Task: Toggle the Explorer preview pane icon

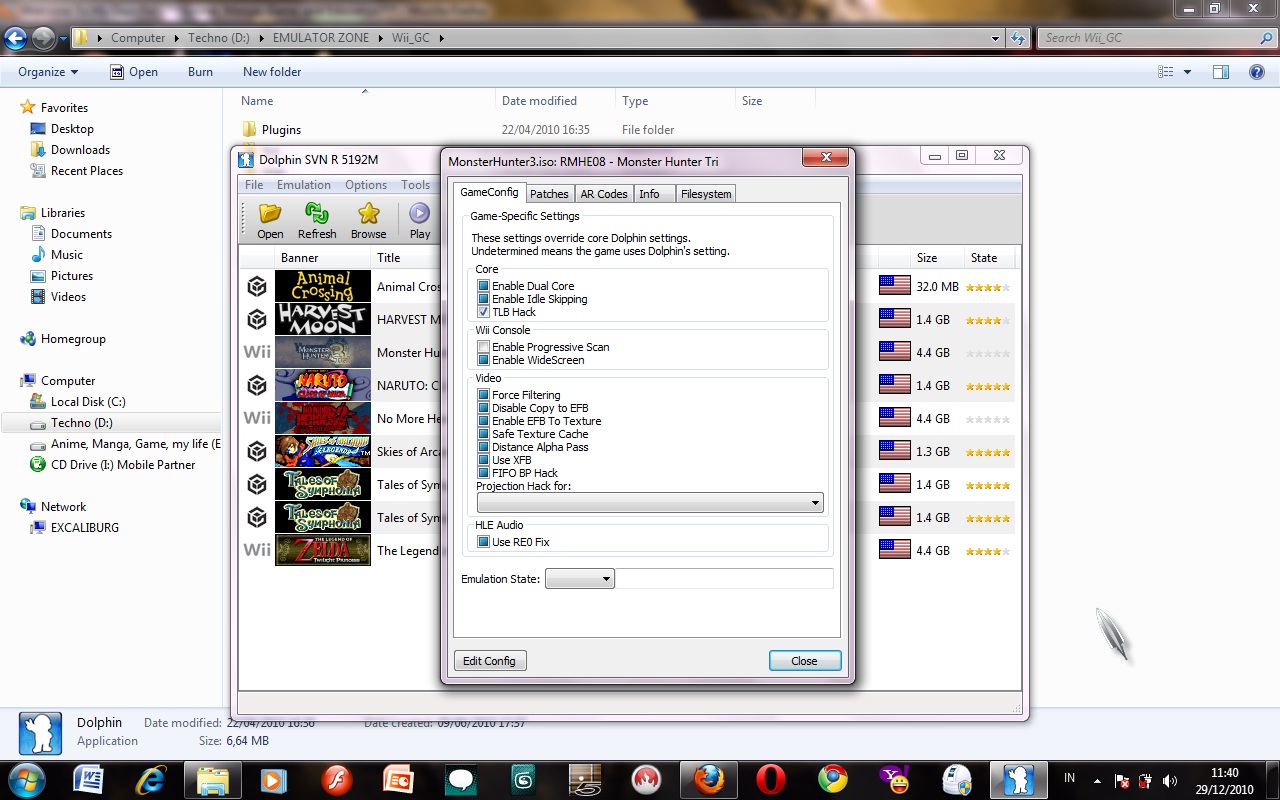Action: [x=1220, y=72]
